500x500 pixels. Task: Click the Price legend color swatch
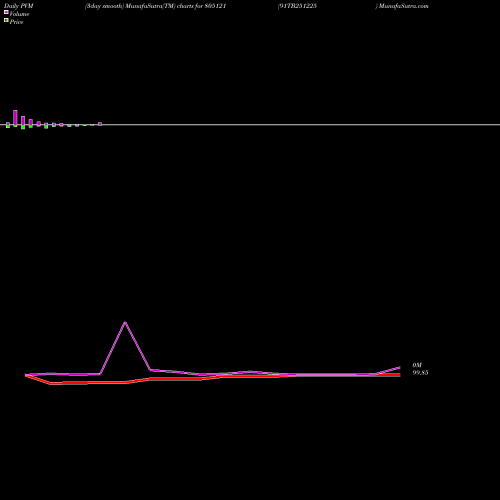tap(6, 20)
